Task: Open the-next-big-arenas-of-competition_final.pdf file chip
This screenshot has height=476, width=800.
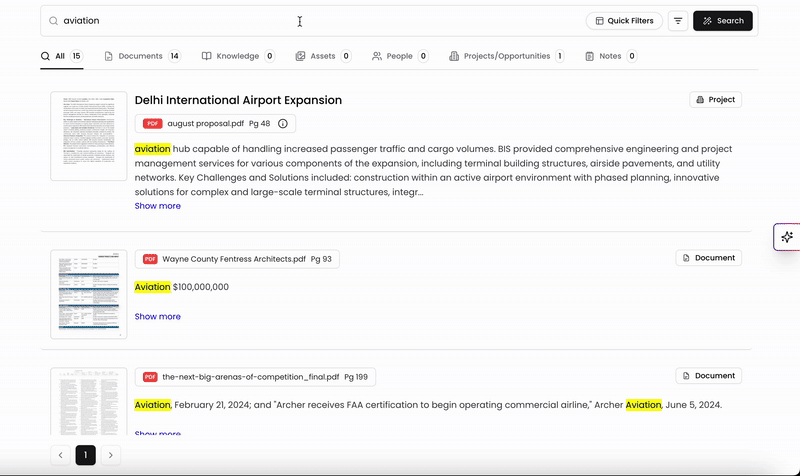Action: click(x=255, y=377)
